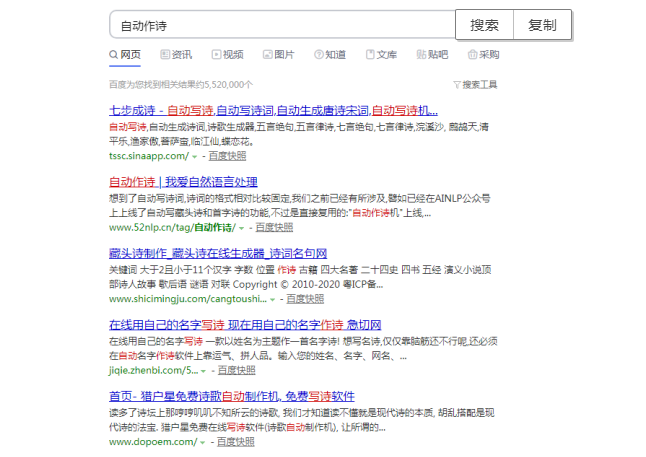Open 搜索工具 filter tools
The width and height of the screenshot is (646, 457).
coord(475,85)
